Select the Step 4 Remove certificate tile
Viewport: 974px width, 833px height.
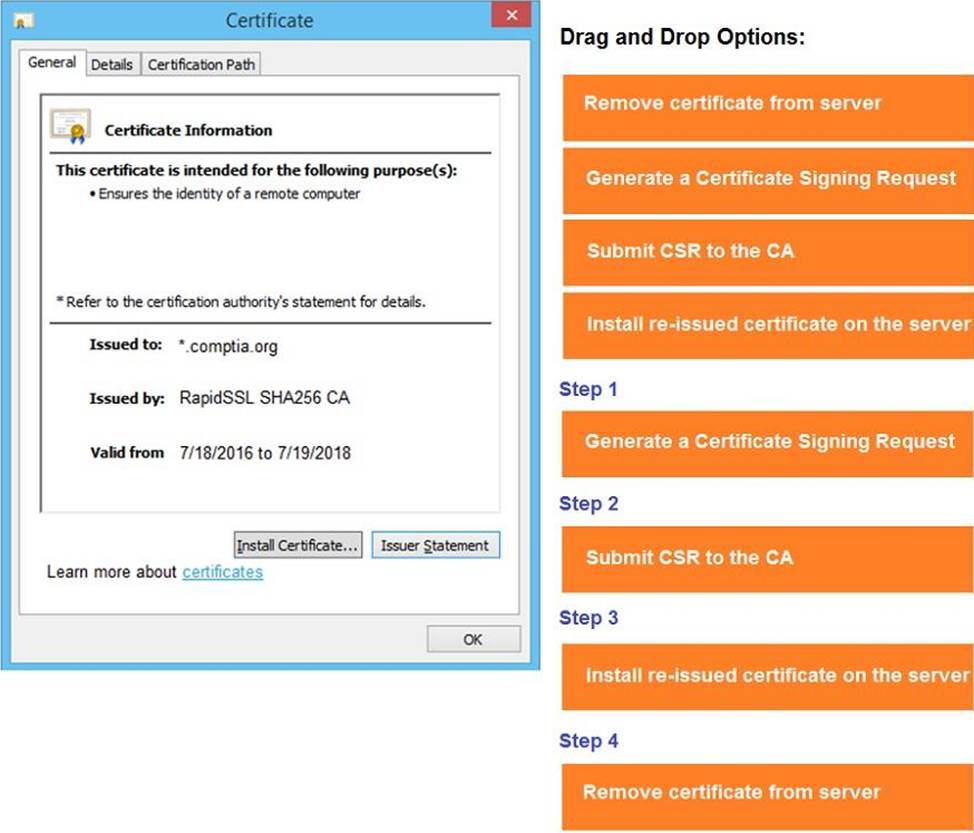(767, 794)
